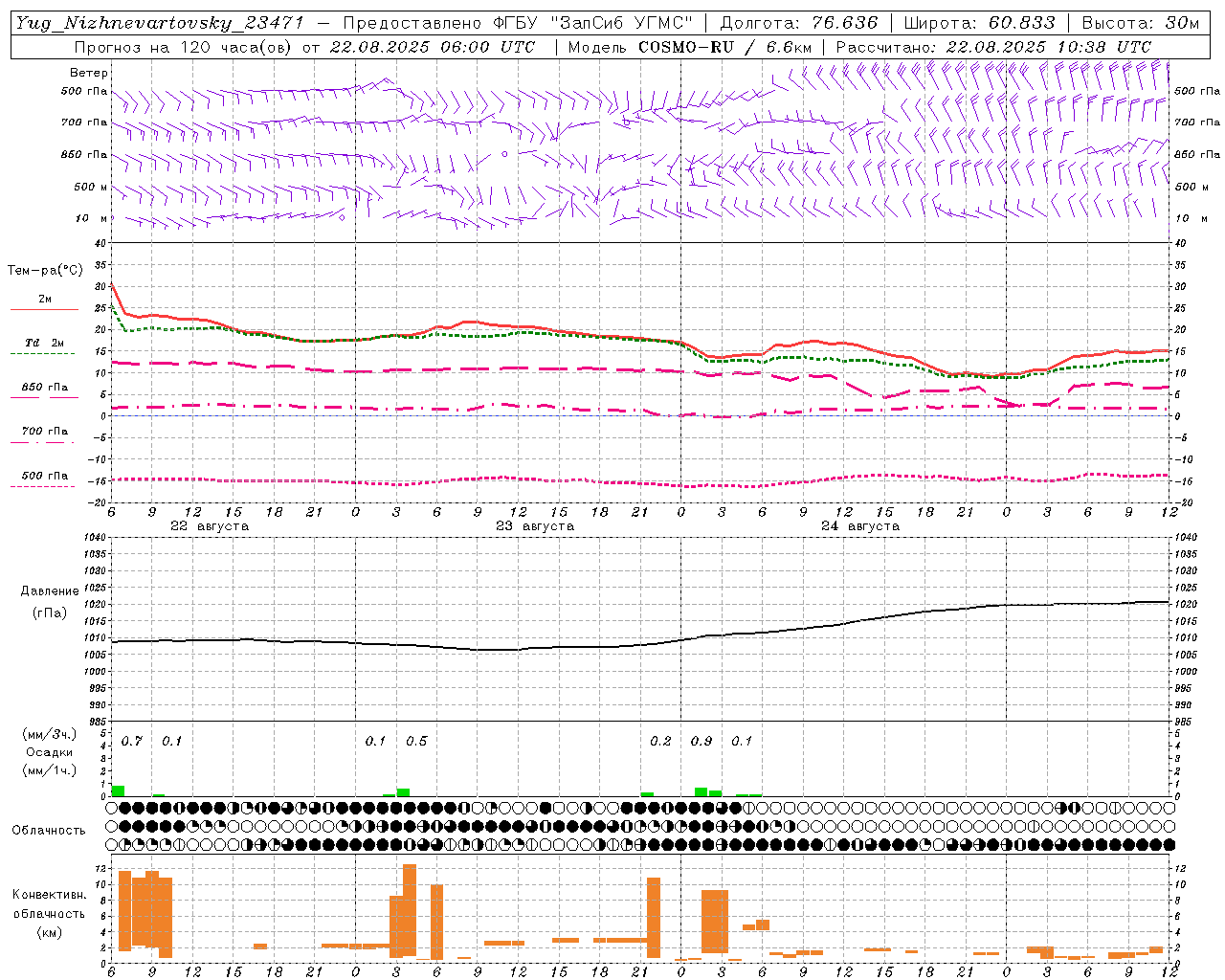Select the latitude value Широта: 60.833
This screenshot has width=1225, height=980.
[980, 23]
